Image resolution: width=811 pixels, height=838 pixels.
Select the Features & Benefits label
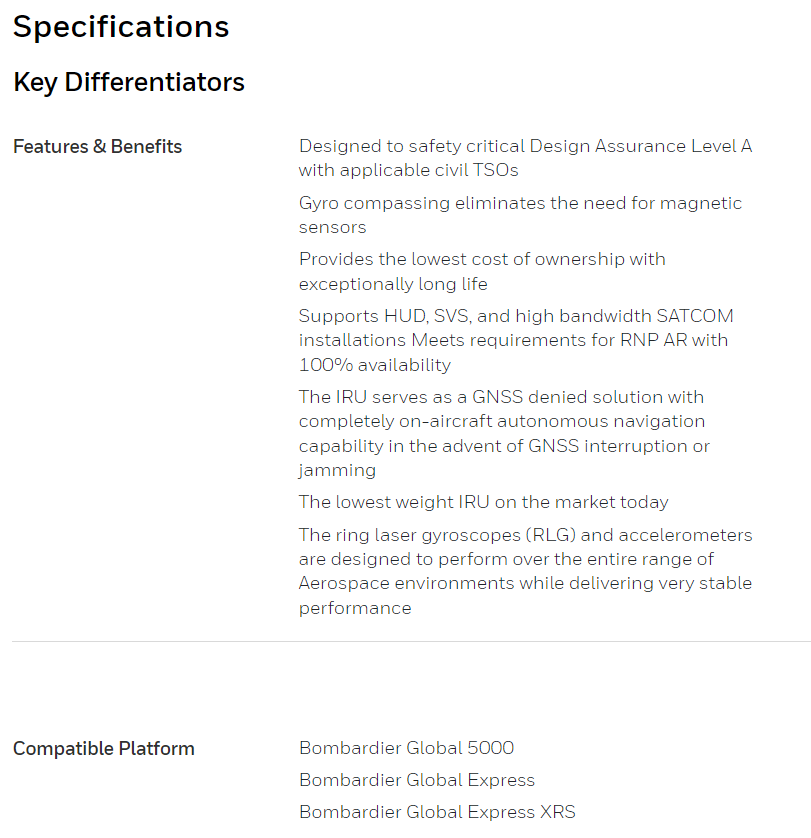click(97, 146)
